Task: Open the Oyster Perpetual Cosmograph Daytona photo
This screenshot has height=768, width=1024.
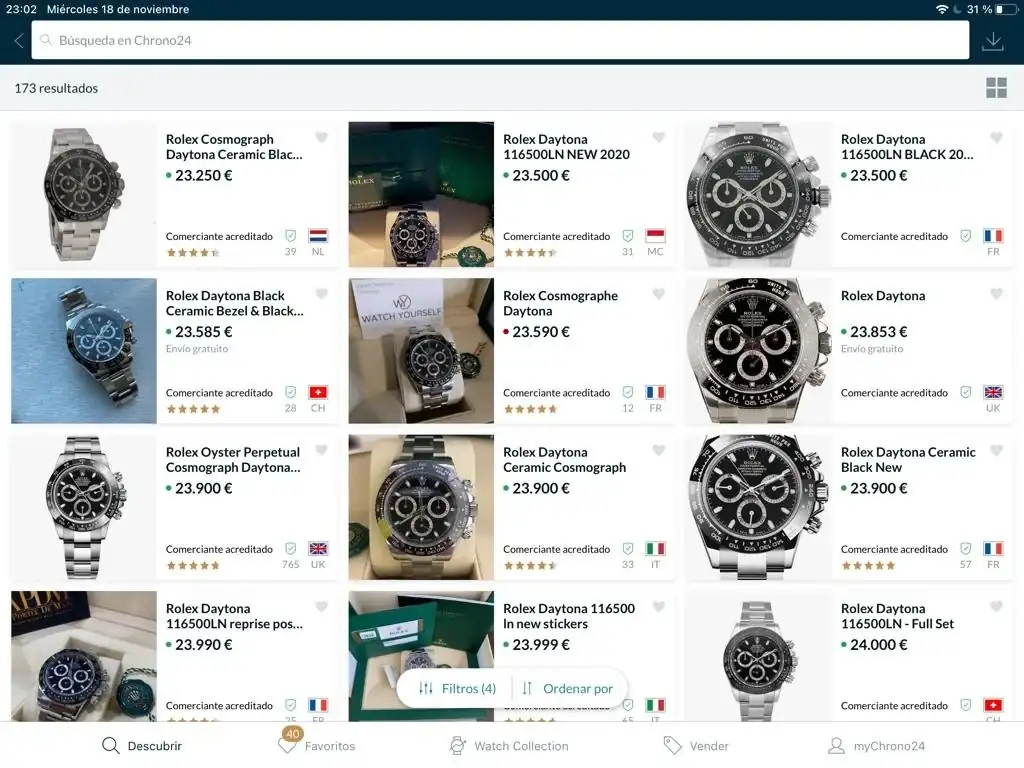Action: [84, 507]
